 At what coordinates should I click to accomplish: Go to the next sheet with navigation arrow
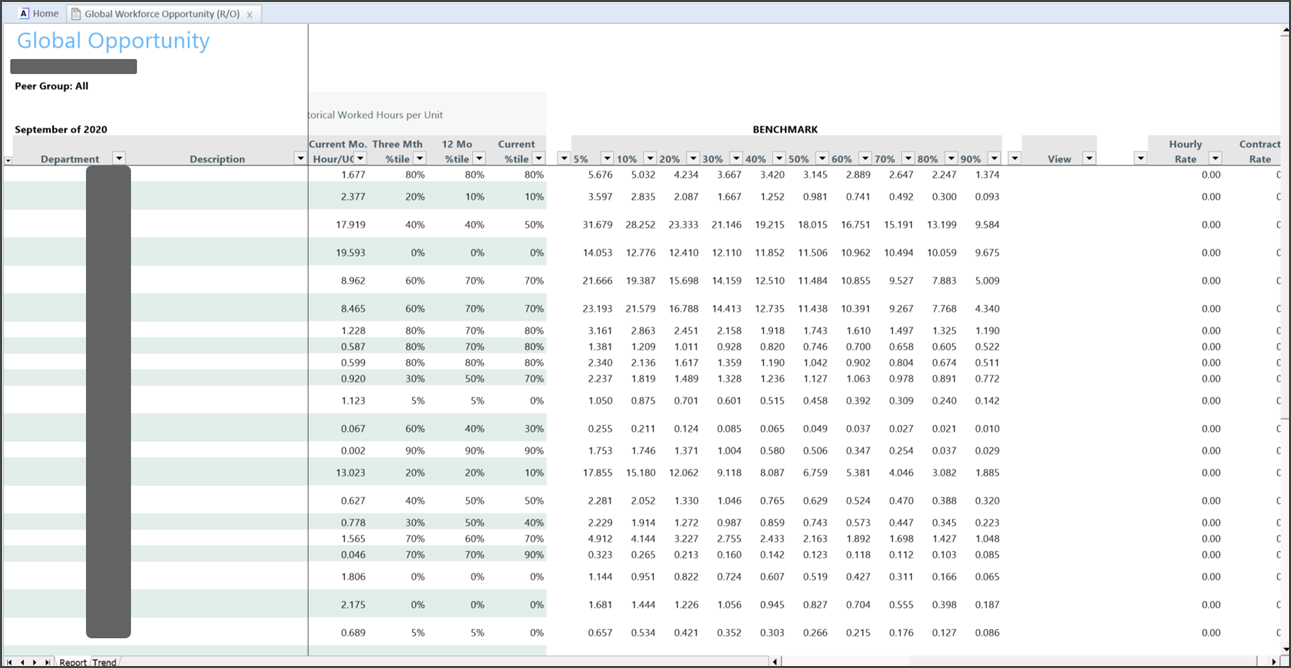(35, 662)
